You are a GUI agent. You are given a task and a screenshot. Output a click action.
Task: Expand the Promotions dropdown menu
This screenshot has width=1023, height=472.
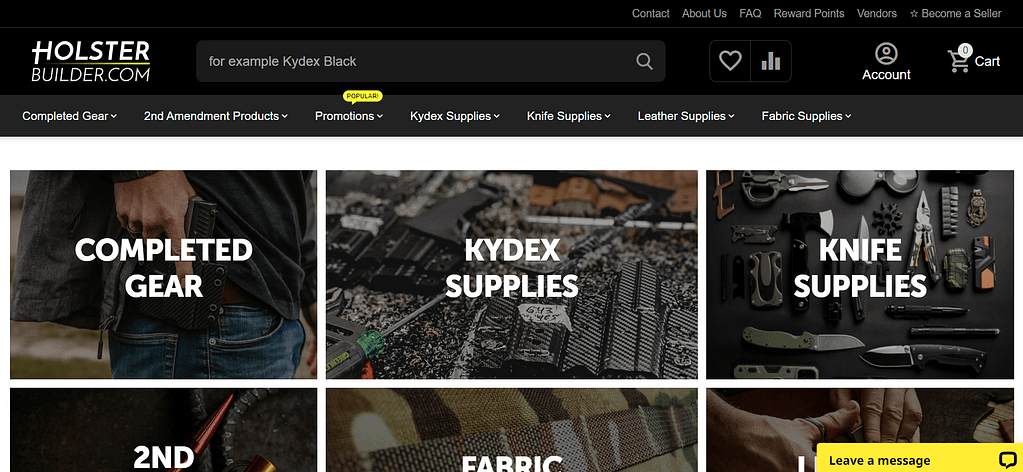pyautogui.click(x=349, y=116)
